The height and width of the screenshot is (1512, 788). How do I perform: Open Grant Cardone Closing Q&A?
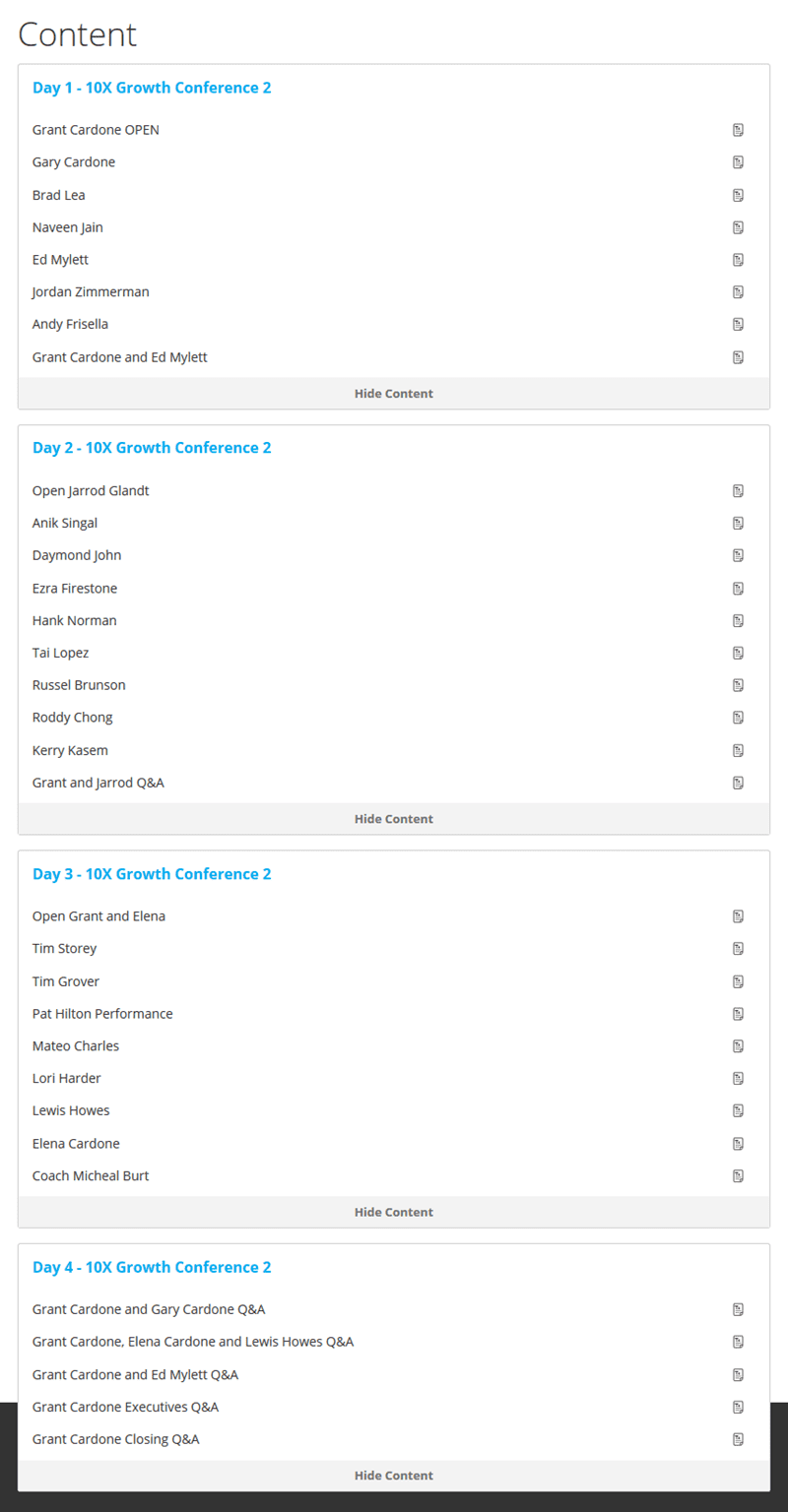[115, 1439]
